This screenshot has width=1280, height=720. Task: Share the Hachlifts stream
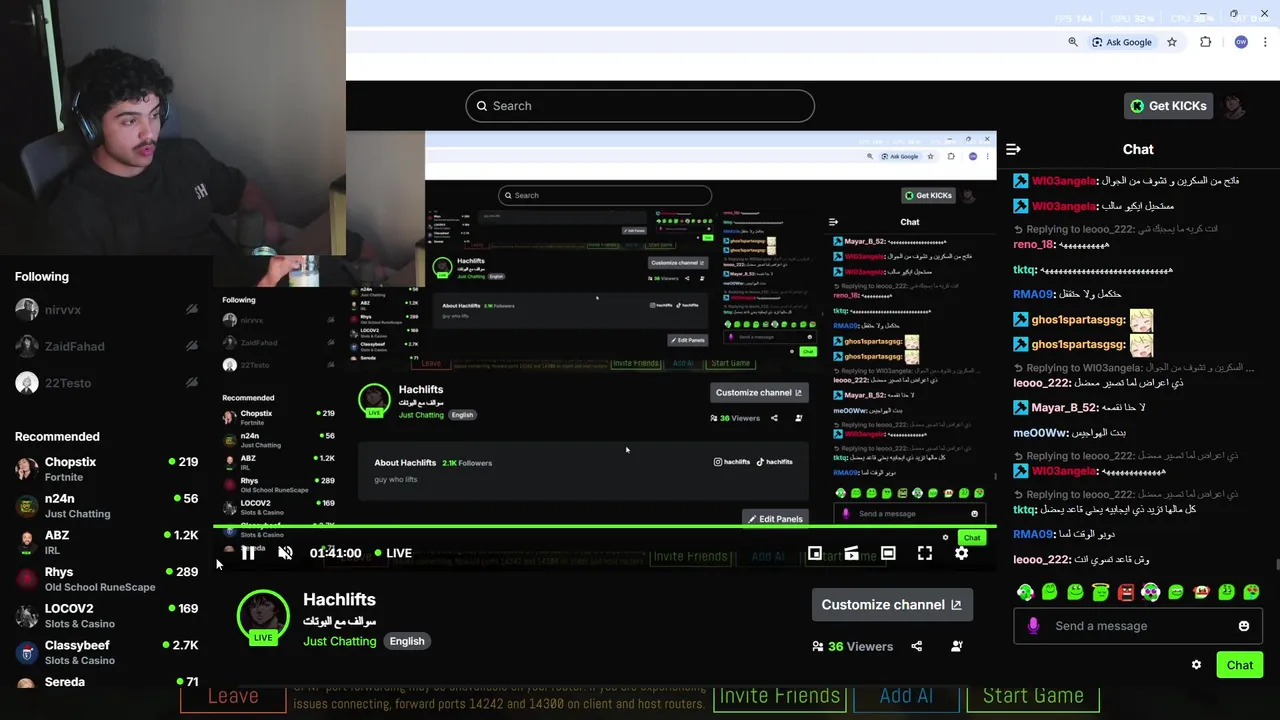[x=917, y=647]
